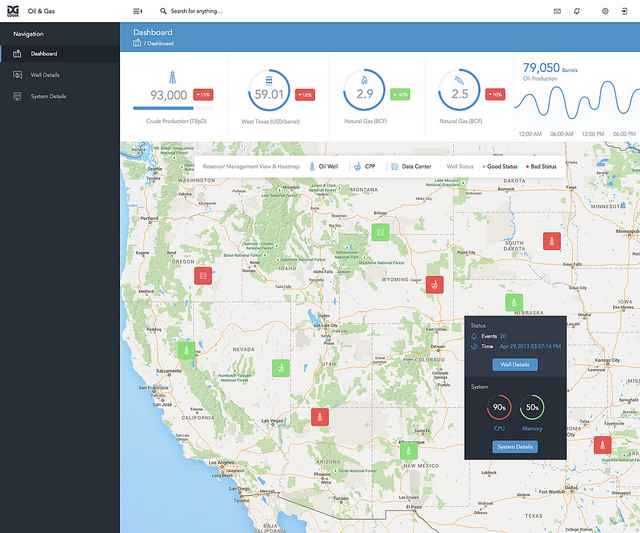Click the red oil well marker near Las Vegas
The image size is (640, 533).
click(x=320, y=417)
